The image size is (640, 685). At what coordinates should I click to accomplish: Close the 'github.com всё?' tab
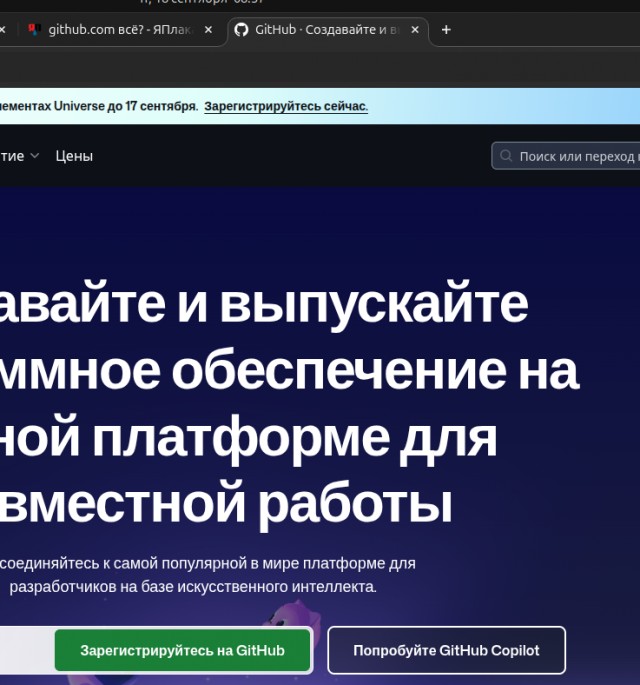pyautogui.click(x=208, y=30)
